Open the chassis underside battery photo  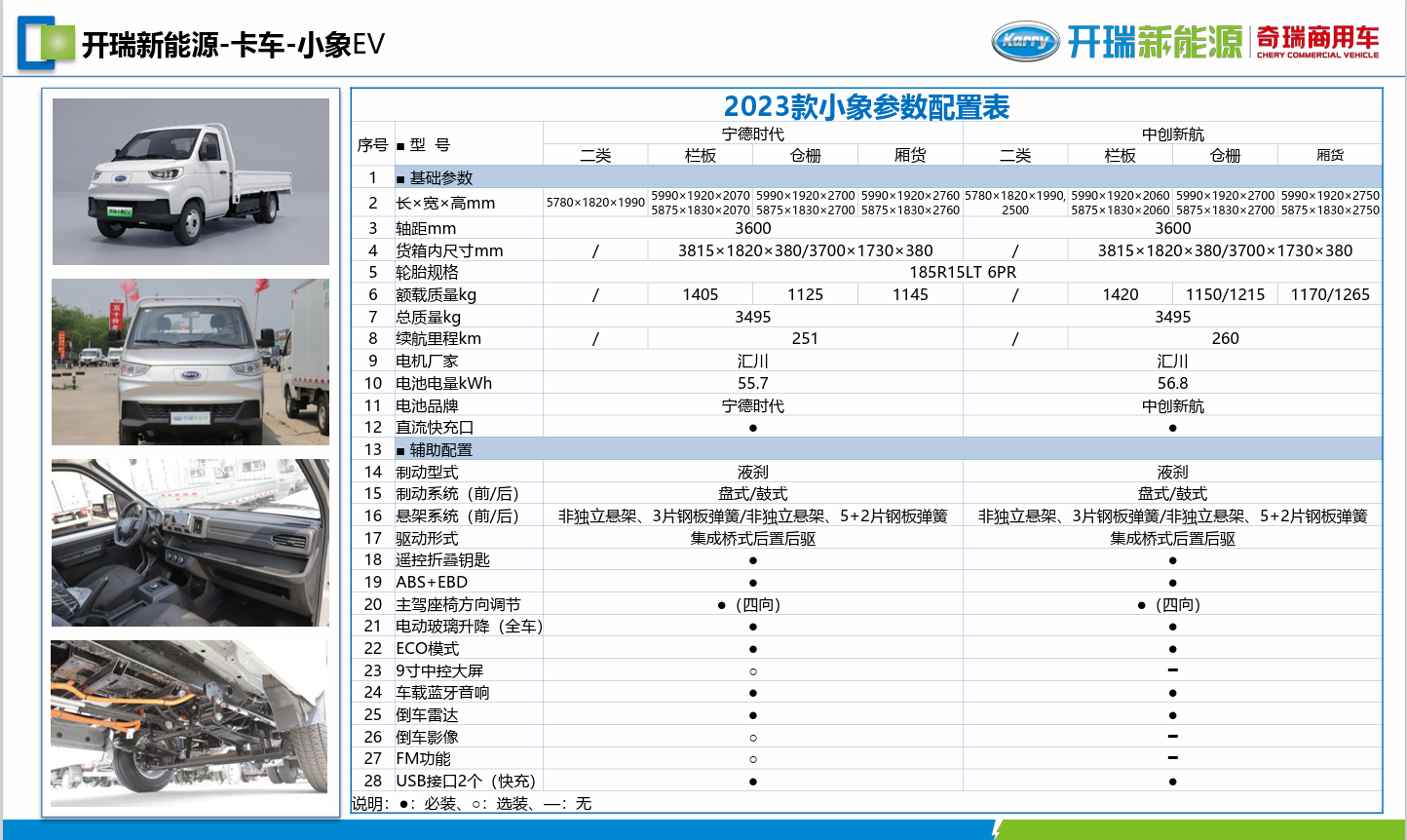[x=191, y=723]
